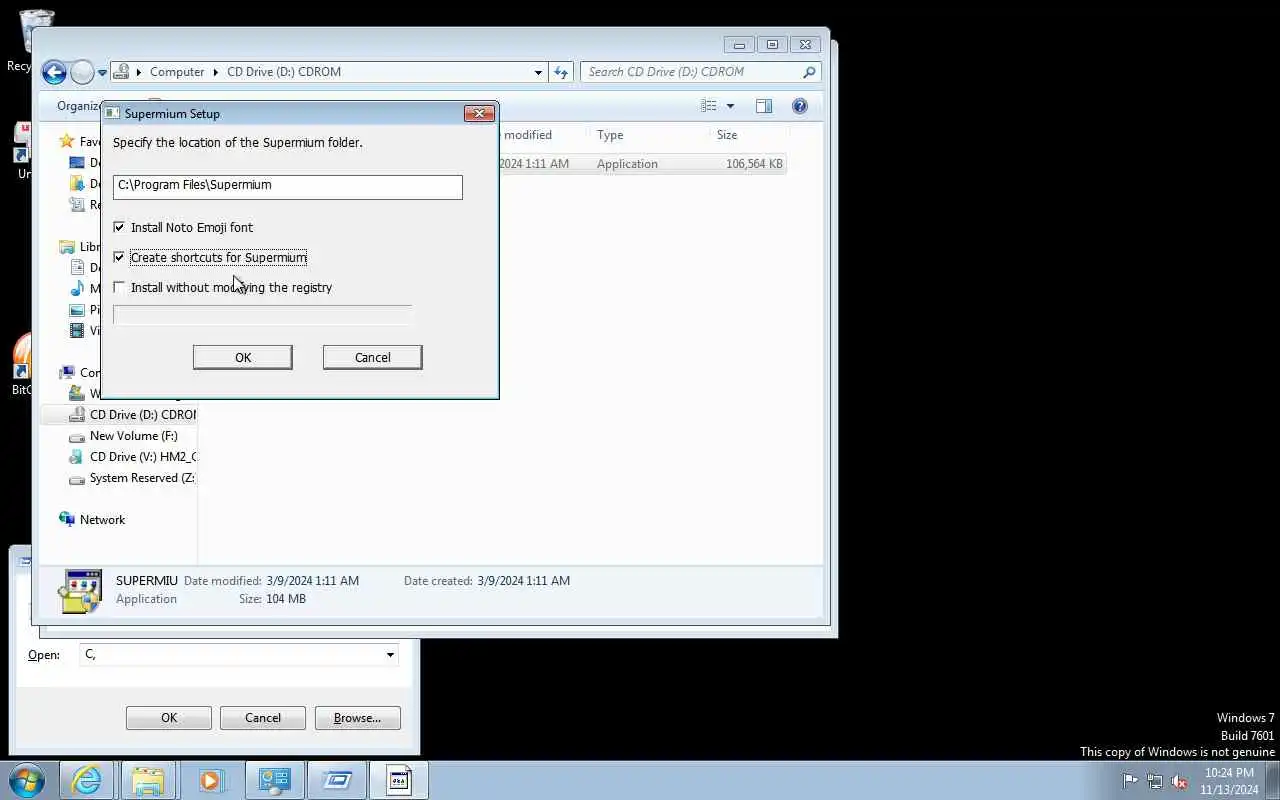Open the Run dialog Open dropdown arrow

pyautogui.click(x=390, y=655)
